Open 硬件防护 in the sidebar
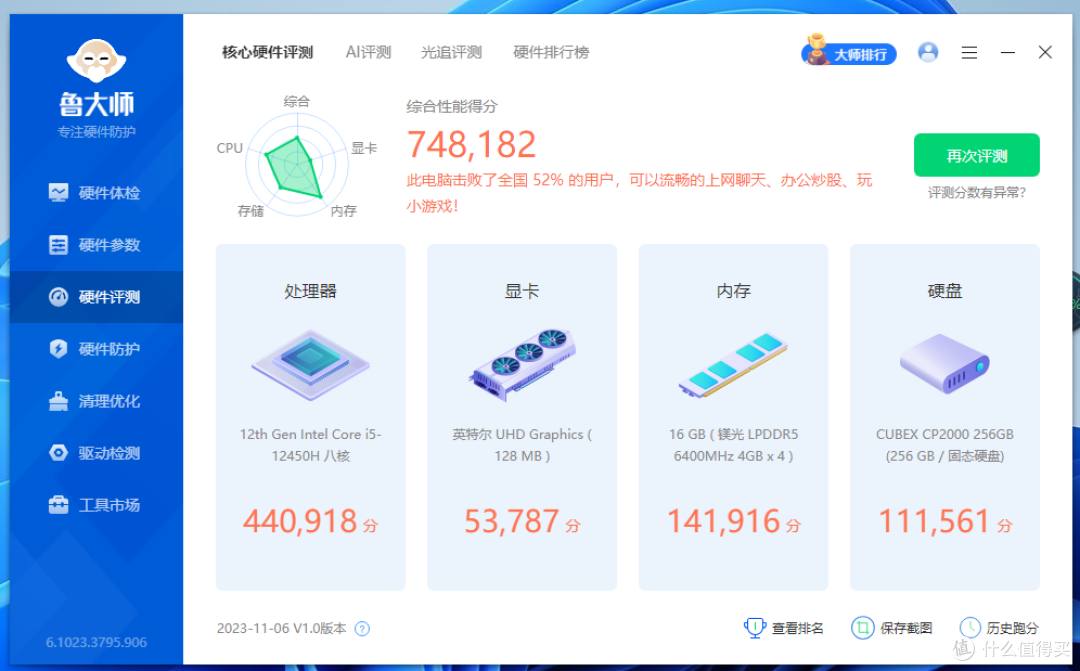 tap(96, 349)
